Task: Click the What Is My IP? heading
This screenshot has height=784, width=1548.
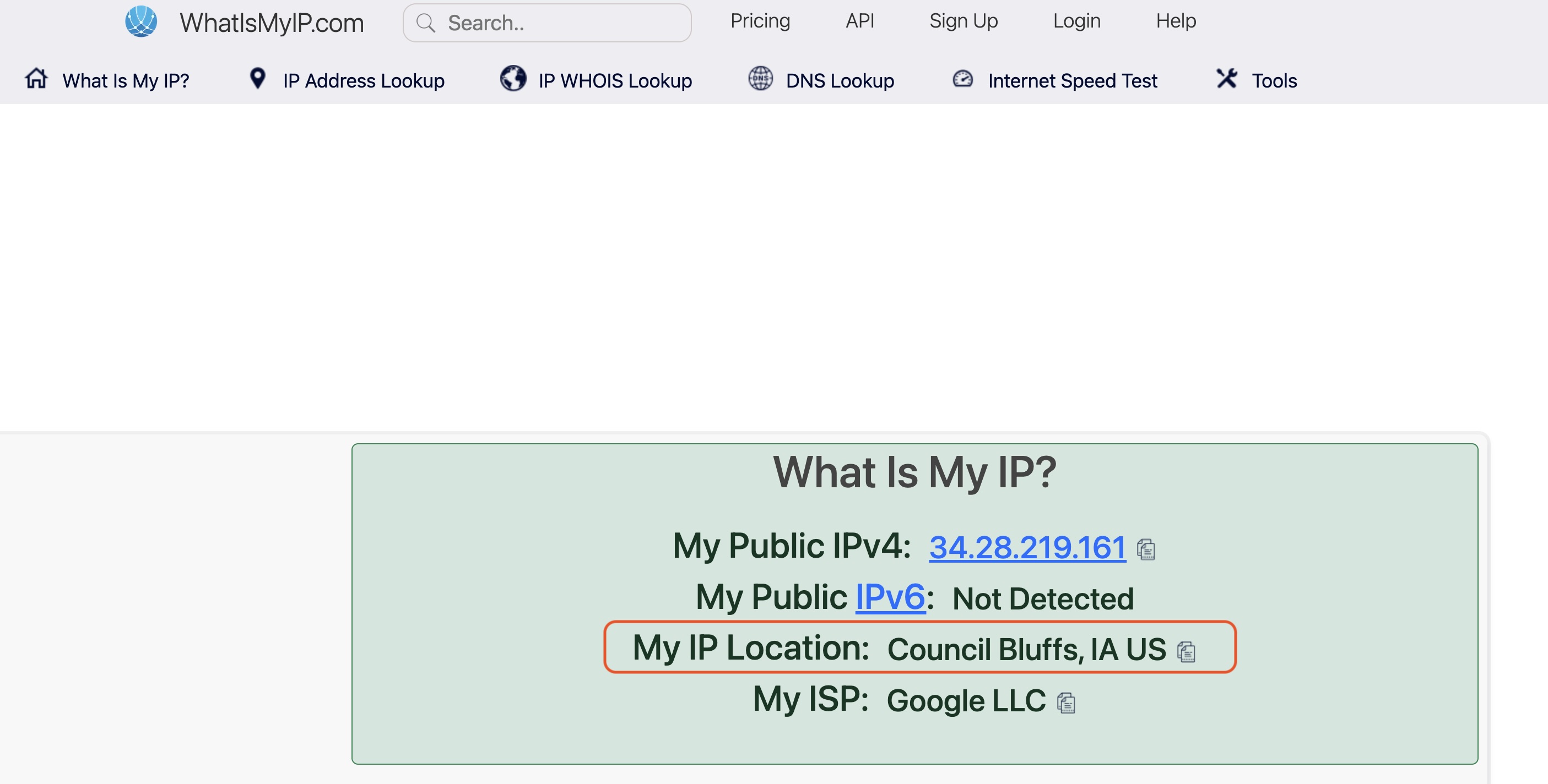Action: click(914, 472)
